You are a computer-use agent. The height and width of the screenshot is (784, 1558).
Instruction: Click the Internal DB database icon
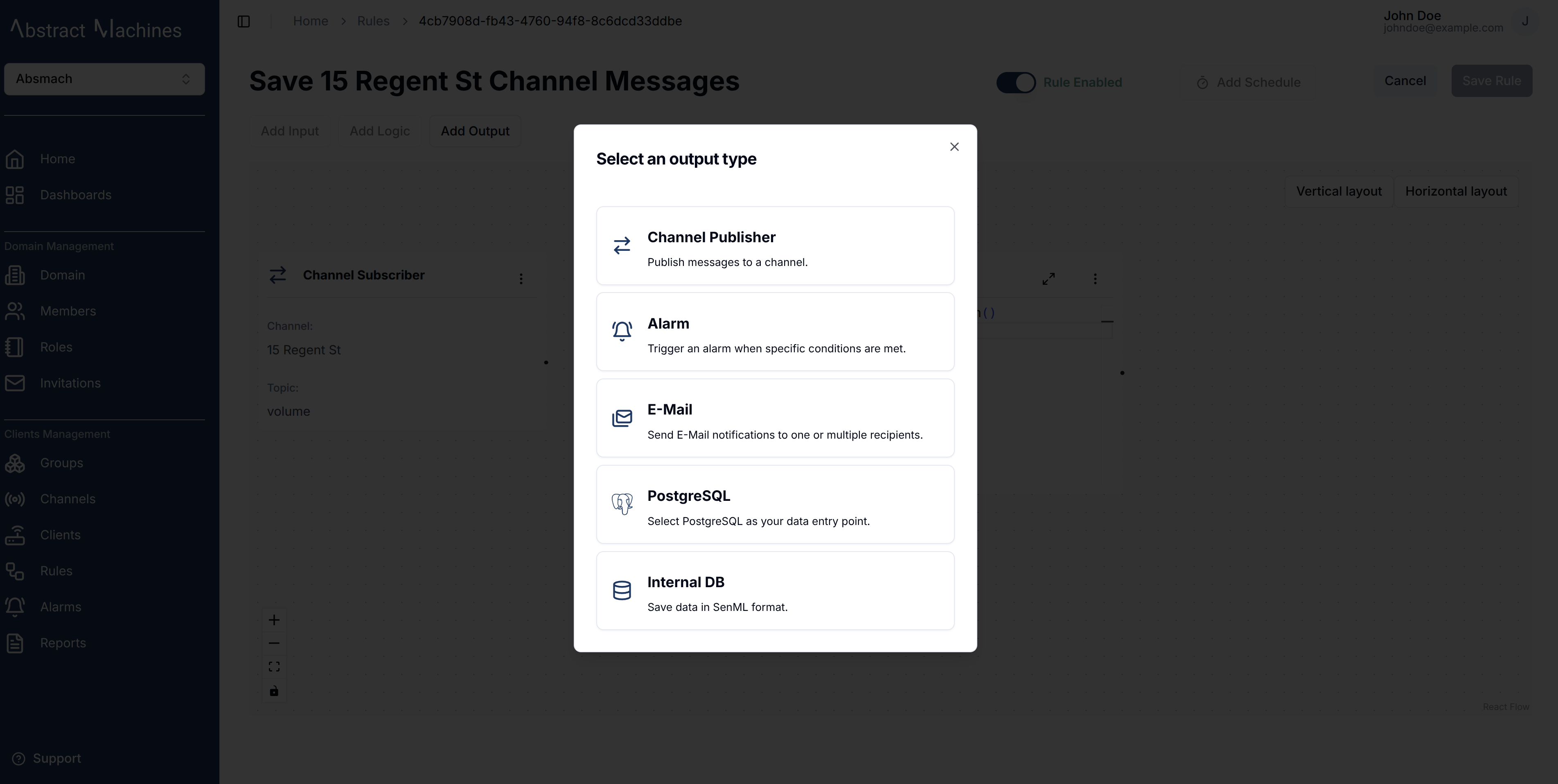[x=622, y=590]
